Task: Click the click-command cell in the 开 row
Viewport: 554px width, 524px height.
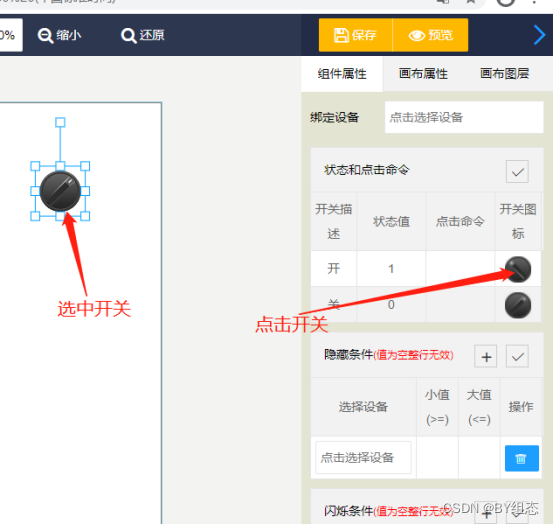Action: point(460,269)
